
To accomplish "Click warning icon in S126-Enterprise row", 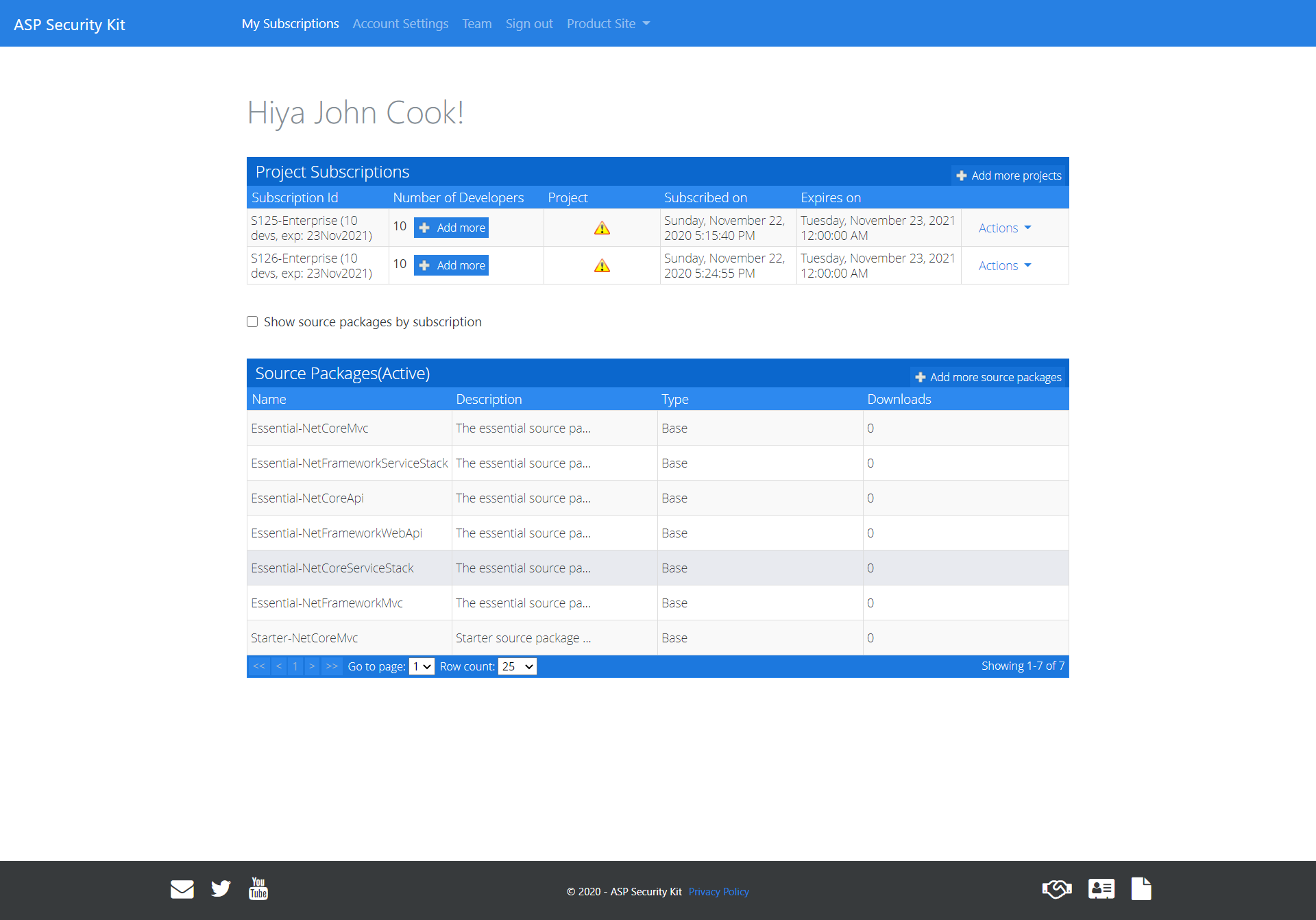I will 602,266.
